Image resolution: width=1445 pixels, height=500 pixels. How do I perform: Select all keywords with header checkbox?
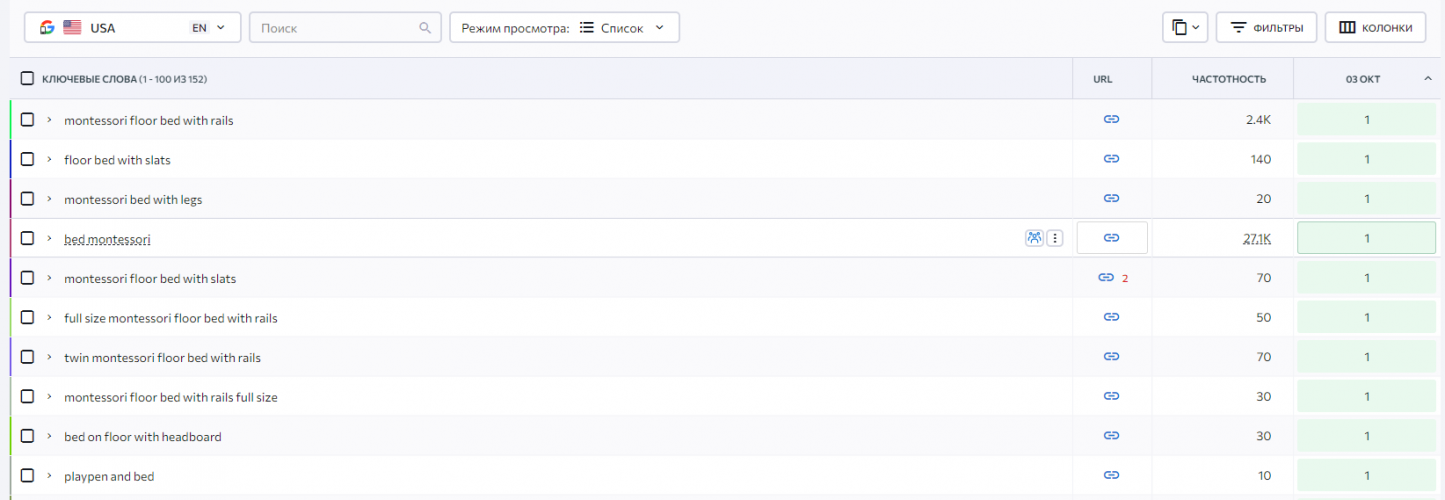coord(27,78)
